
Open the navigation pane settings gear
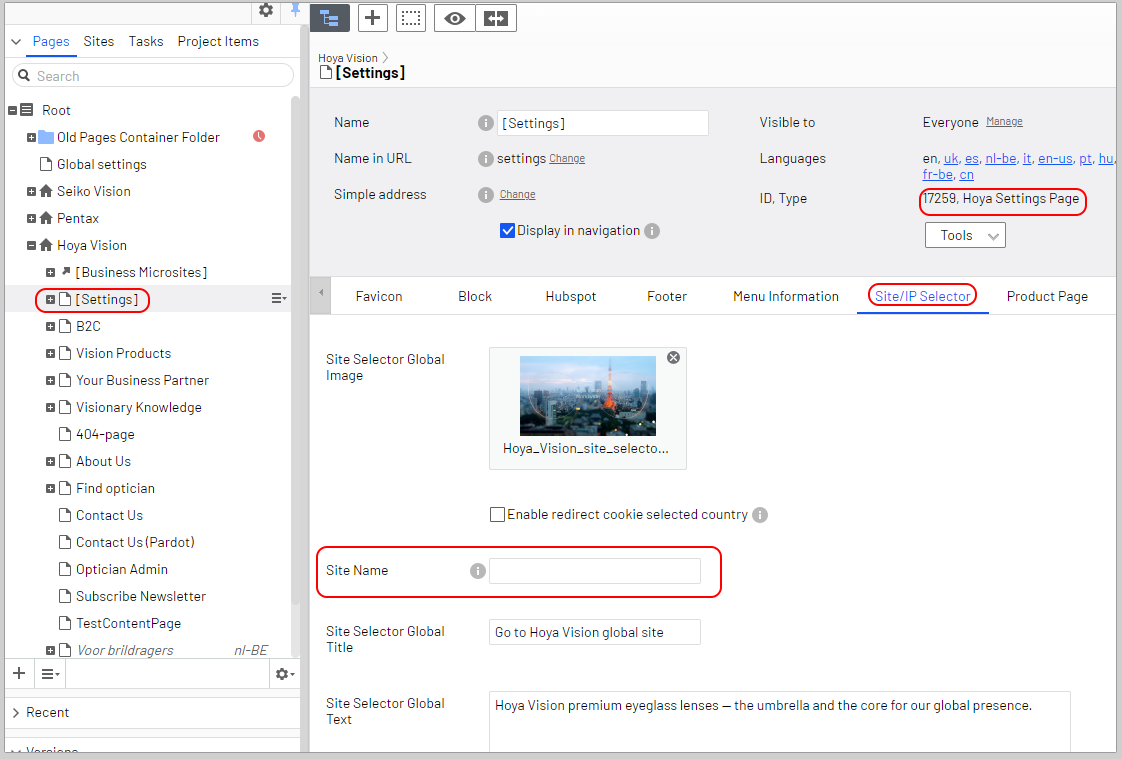point(265,10)
